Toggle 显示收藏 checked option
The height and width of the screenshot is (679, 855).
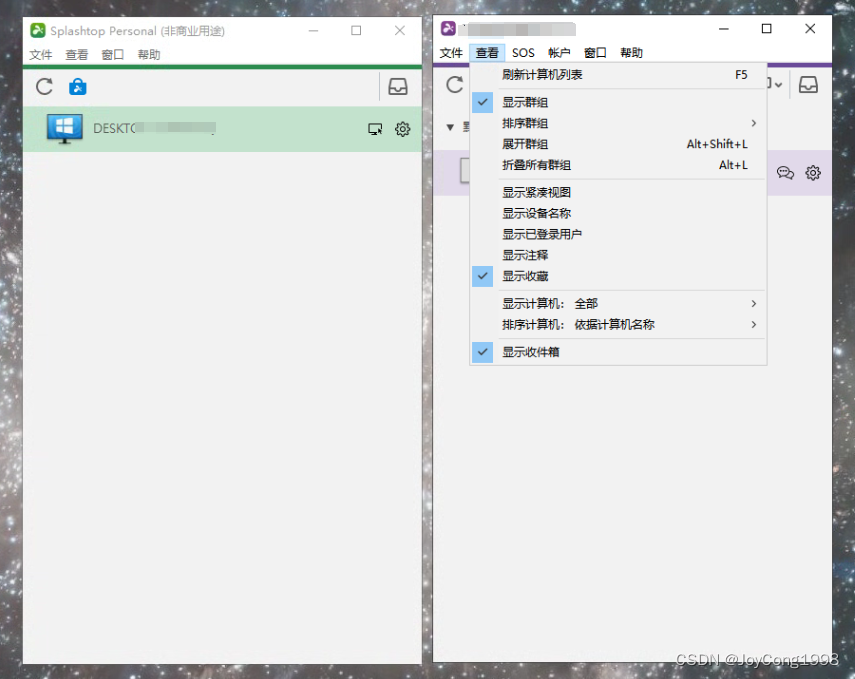(x=618, y=276)
